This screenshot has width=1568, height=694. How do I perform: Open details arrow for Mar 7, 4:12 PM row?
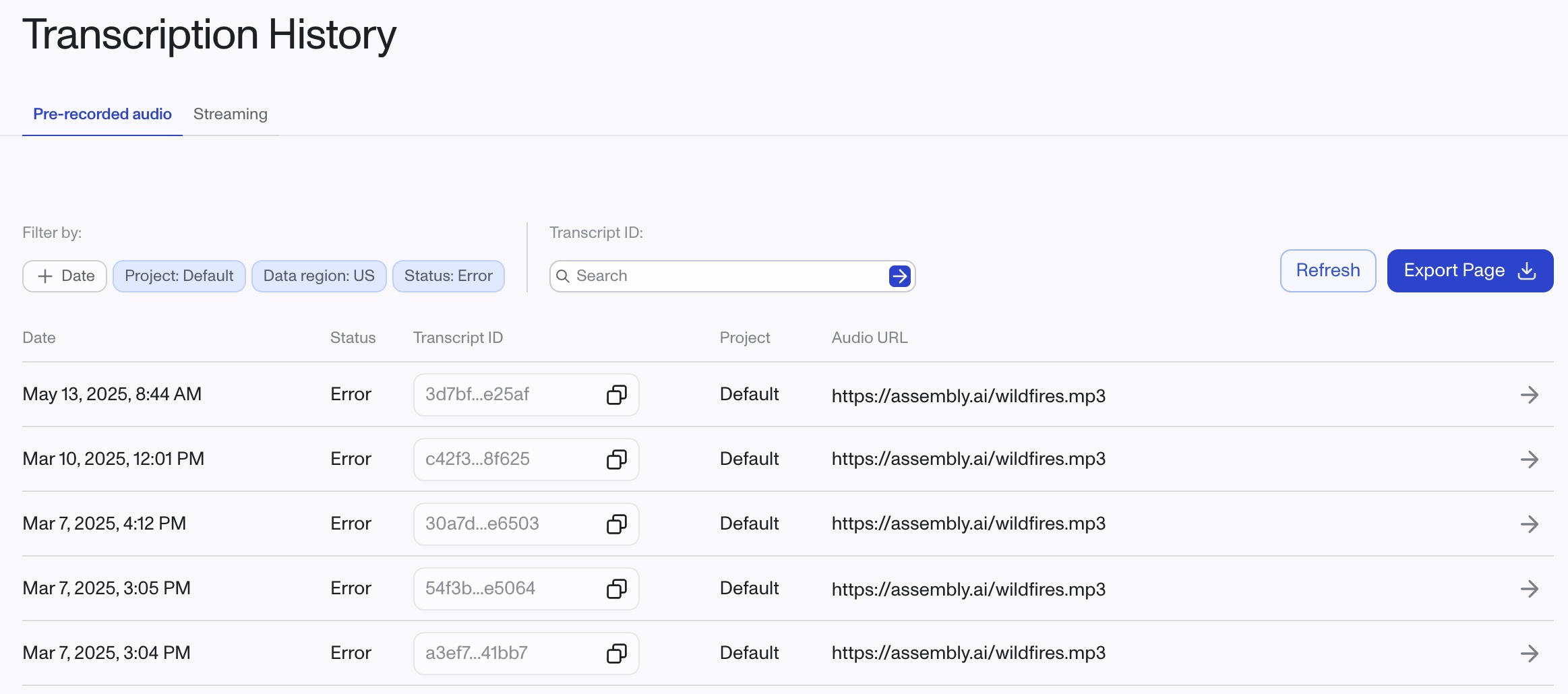click(1529, 524)
